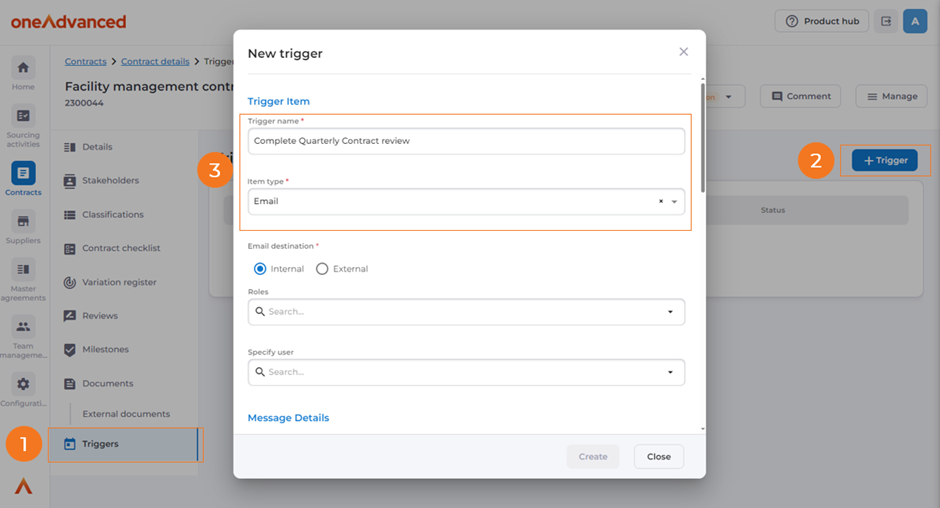Open Configuration gear icon
The width and height of the screenshot is (940, 508).
tap(23, 384)
